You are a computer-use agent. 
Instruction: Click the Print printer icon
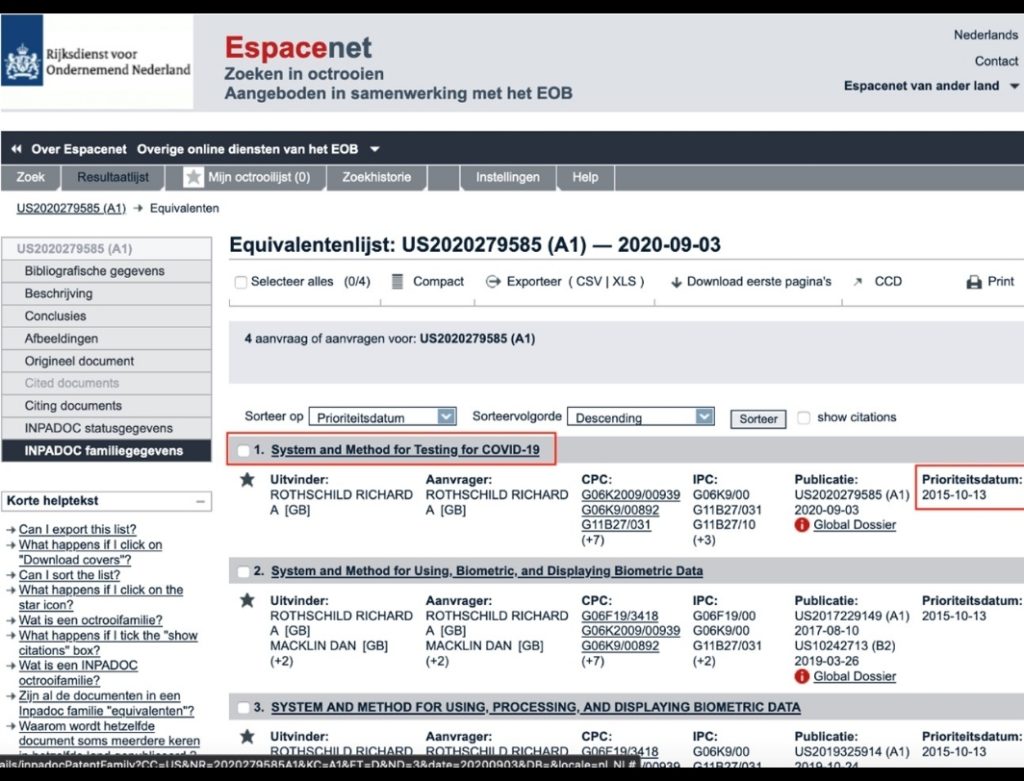pos(974,282)
